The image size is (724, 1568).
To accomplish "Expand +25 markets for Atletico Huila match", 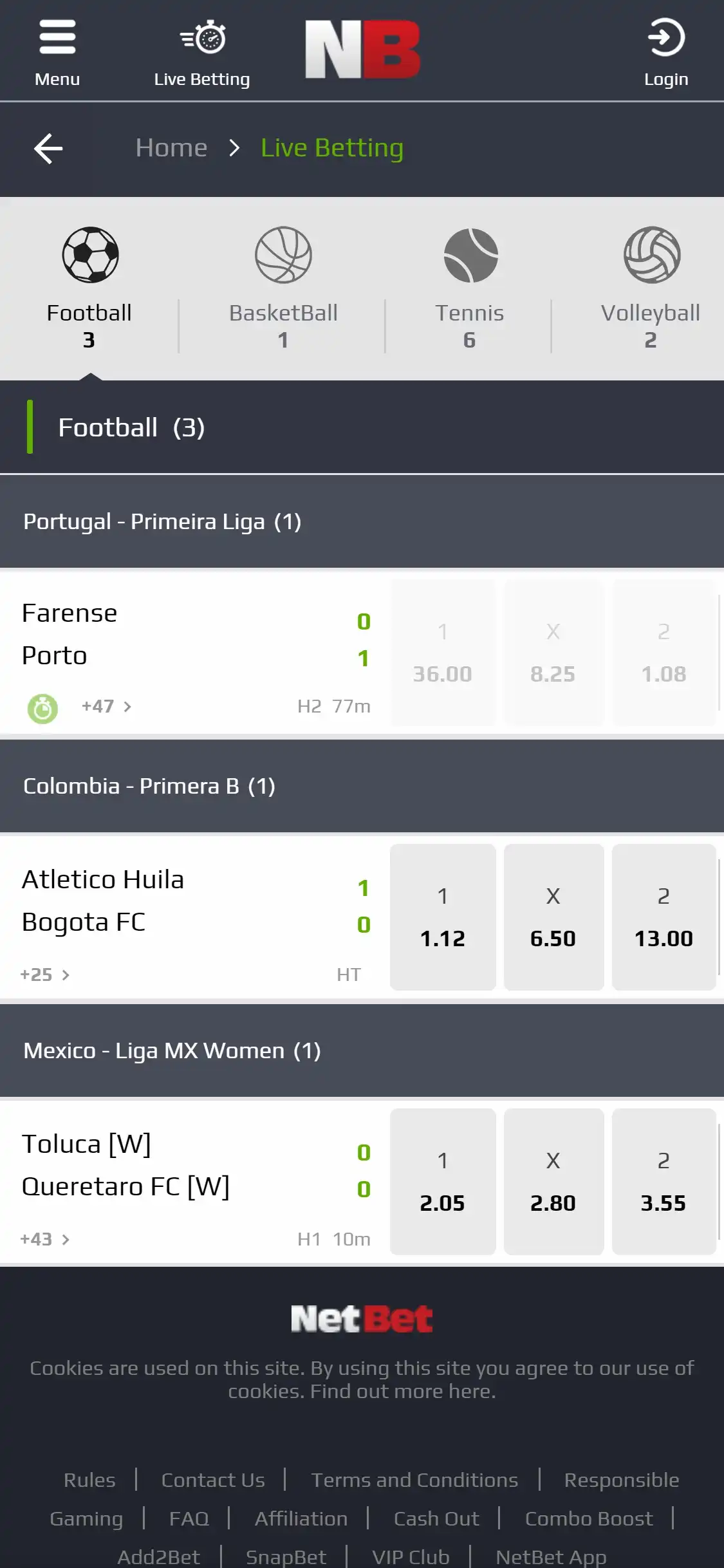I will [45, 975].
